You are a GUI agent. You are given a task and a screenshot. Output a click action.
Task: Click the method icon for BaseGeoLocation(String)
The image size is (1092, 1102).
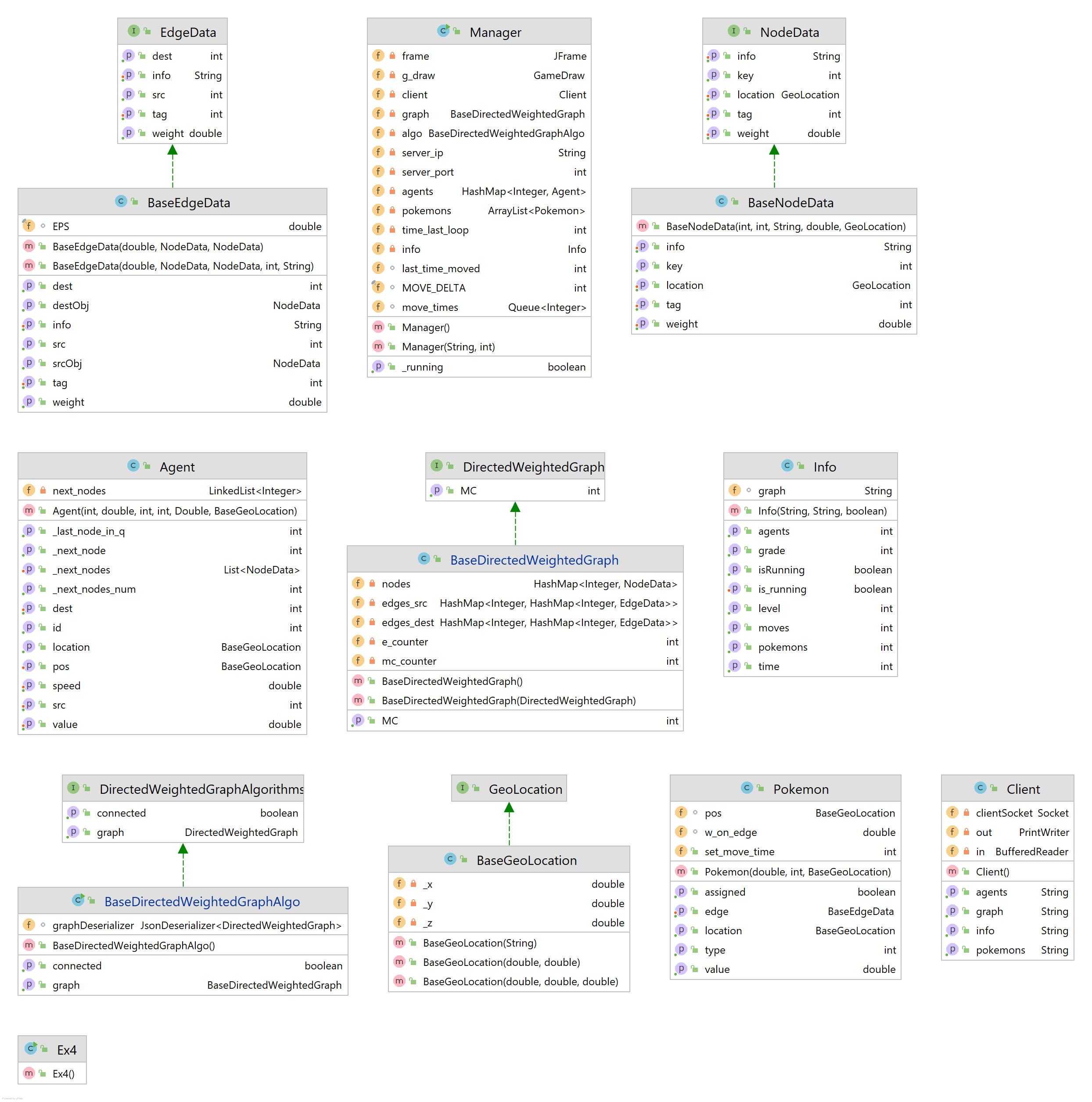(x=399, y=943)
